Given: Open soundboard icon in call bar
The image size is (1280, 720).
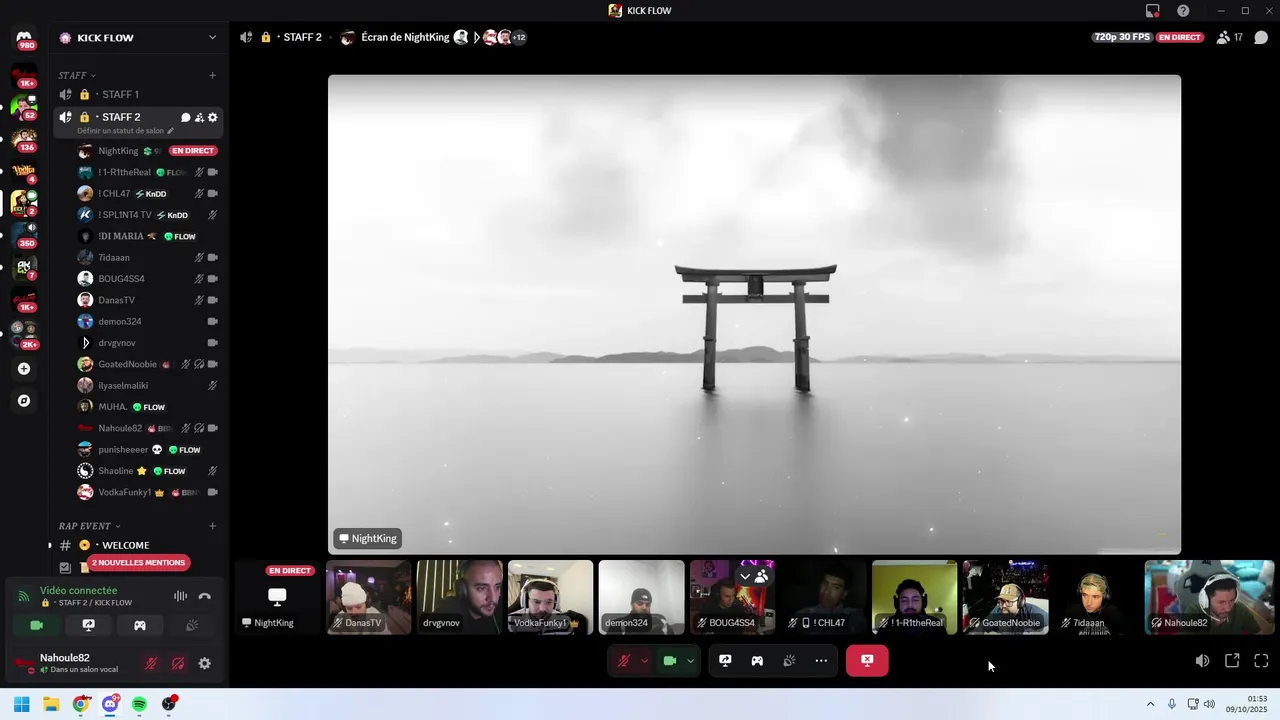Looking at the screenshot, I should pos(789,661).
